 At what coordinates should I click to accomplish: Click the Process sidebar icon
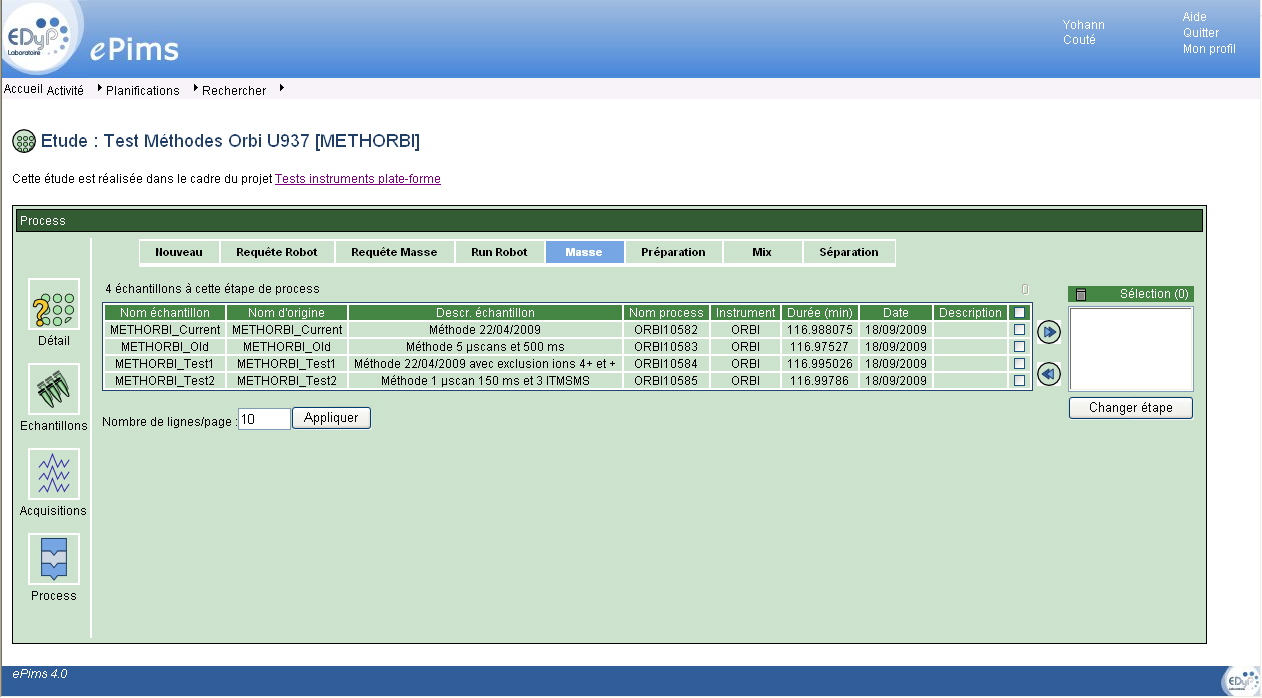pos(54,559)
